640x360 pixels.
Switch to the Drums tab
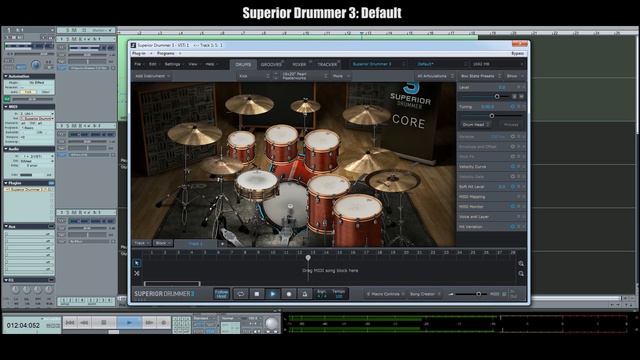coord(243,64)
